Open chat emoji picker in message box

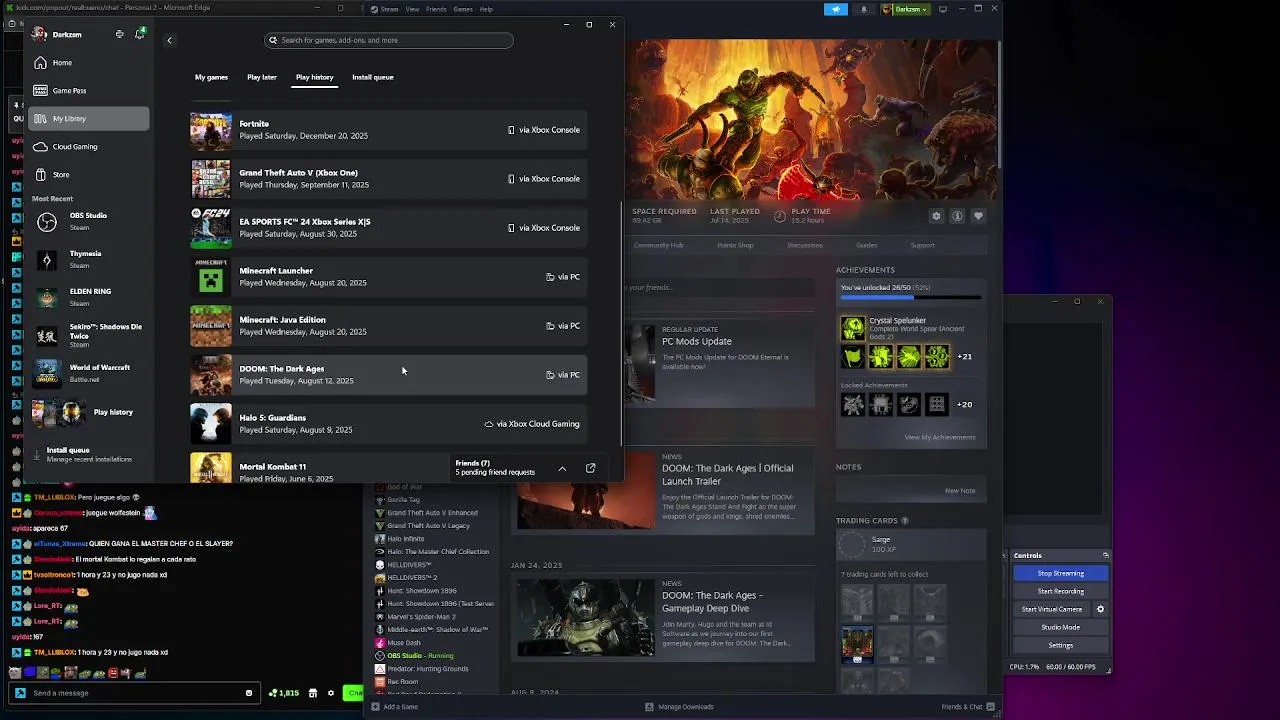tap(249, 692)
